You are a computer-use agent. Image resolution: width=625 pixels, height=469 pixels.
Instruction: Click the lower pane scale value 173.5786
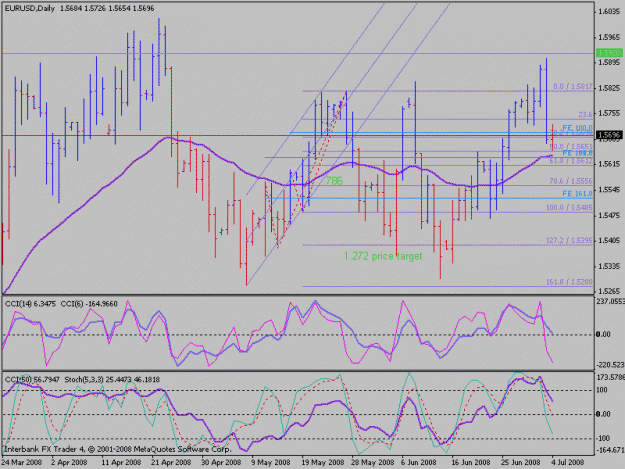pos(610,377)
